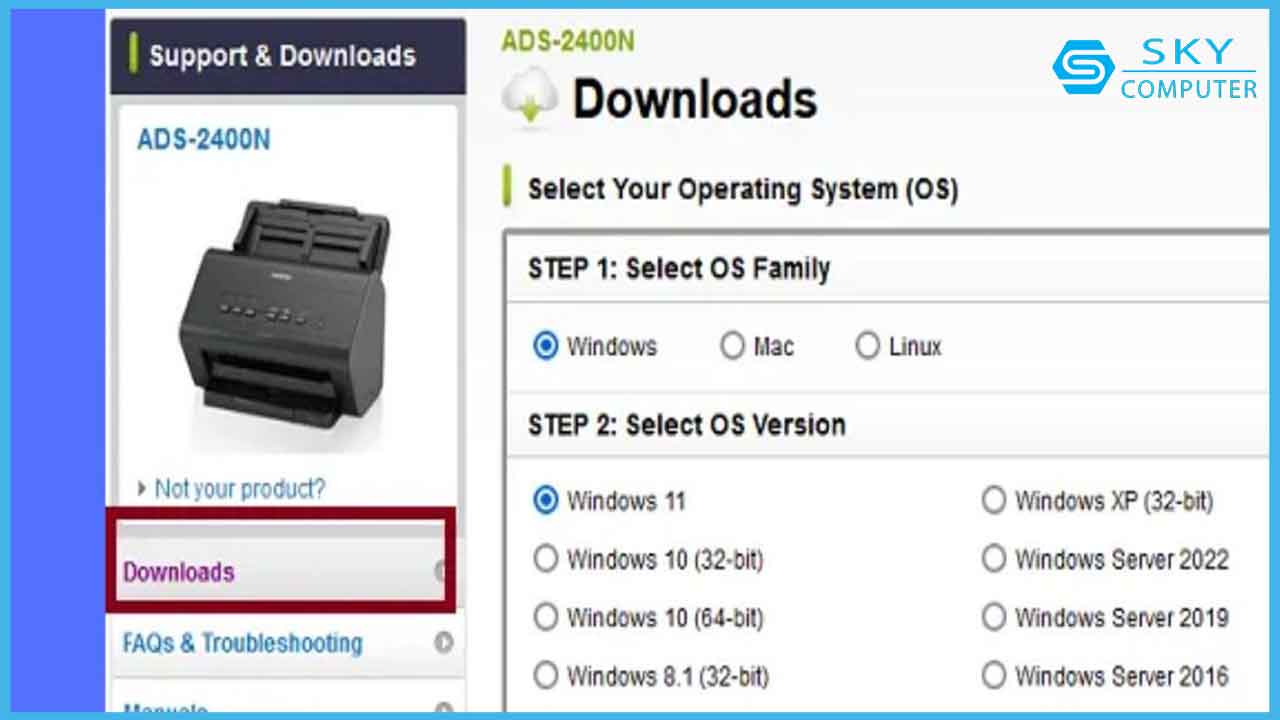Image resolution: width=1280 pixels, height=720 pixels.
Task: Click the STEP 2: Select OS Version heading
Action: 687,425
